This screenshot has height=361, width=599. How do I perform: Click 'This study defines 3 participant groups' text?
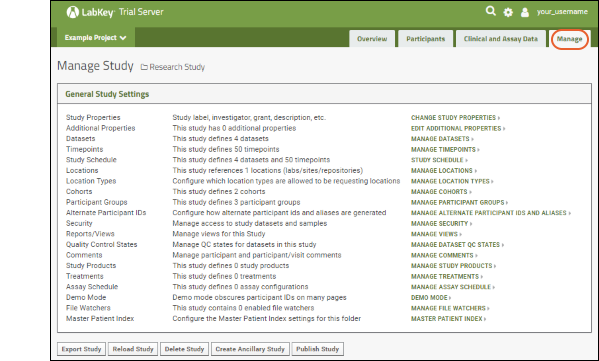(236, 202)
